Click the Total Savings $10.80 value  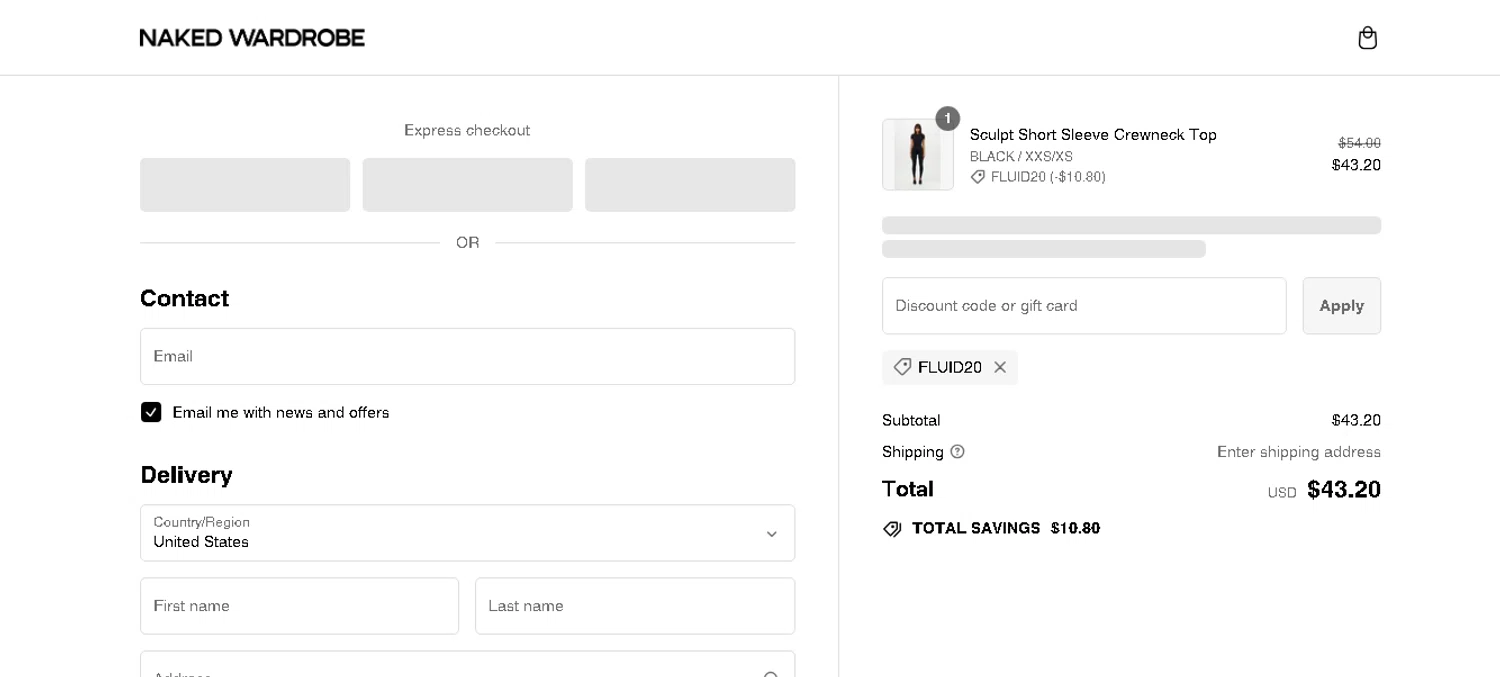(1075, 528)
